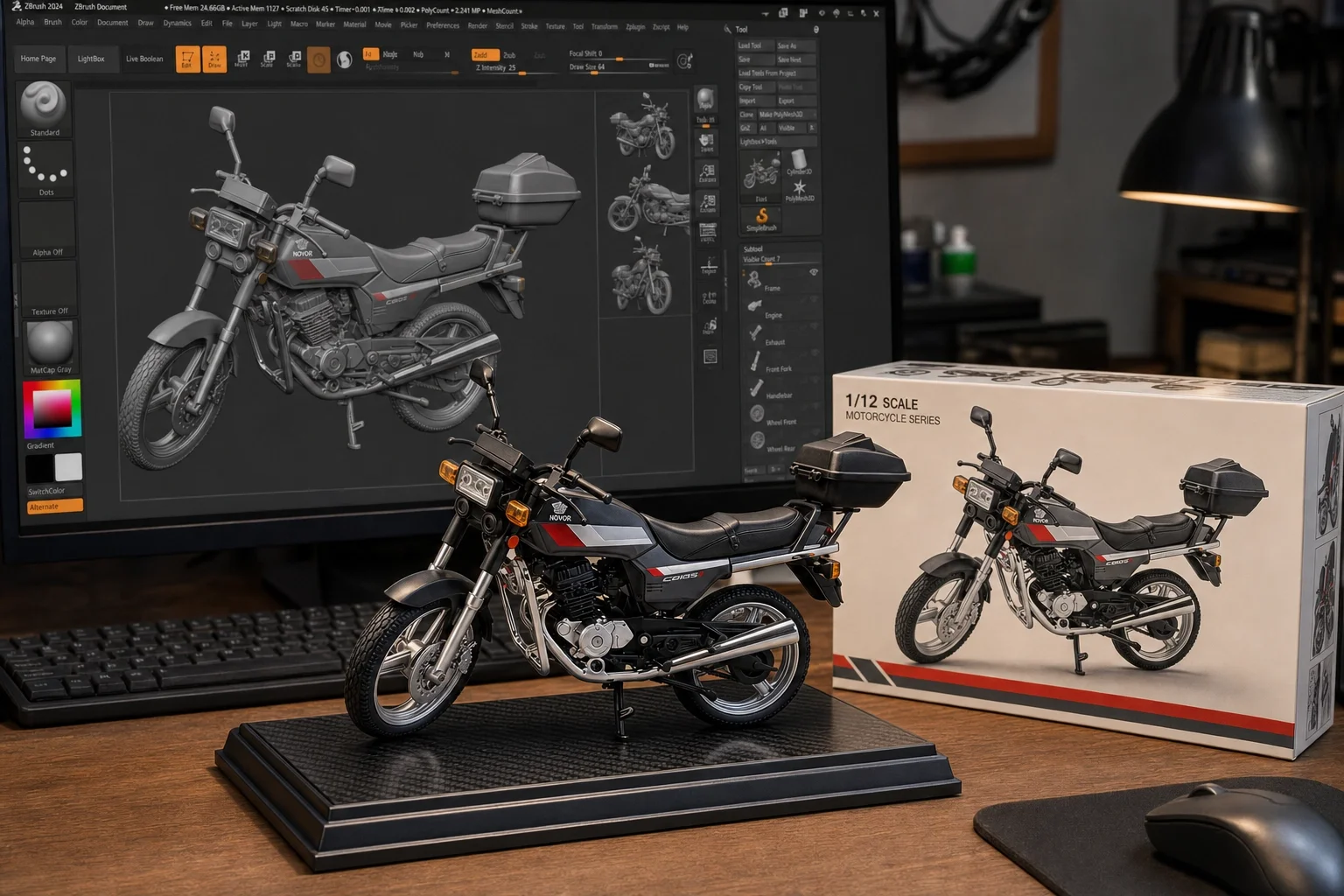Open Lightbox Tools button
The height and width of the screenshot is (896, 1344).
click(x=778, y=142)
